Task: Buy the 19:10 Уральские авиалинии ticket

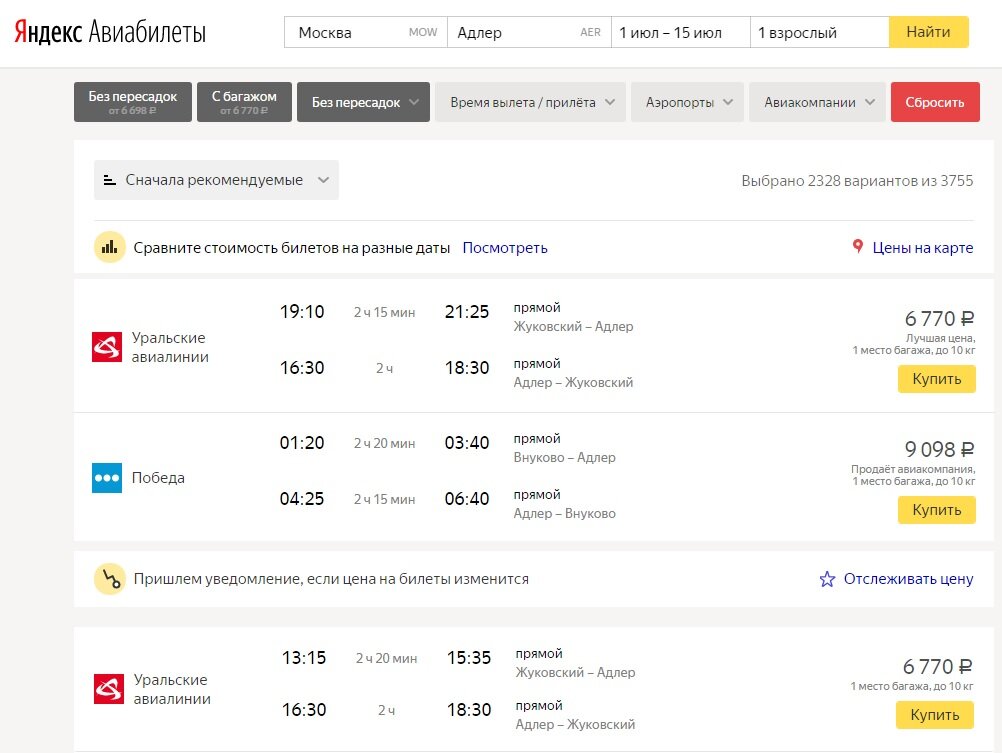Action: tap(936, 379)
